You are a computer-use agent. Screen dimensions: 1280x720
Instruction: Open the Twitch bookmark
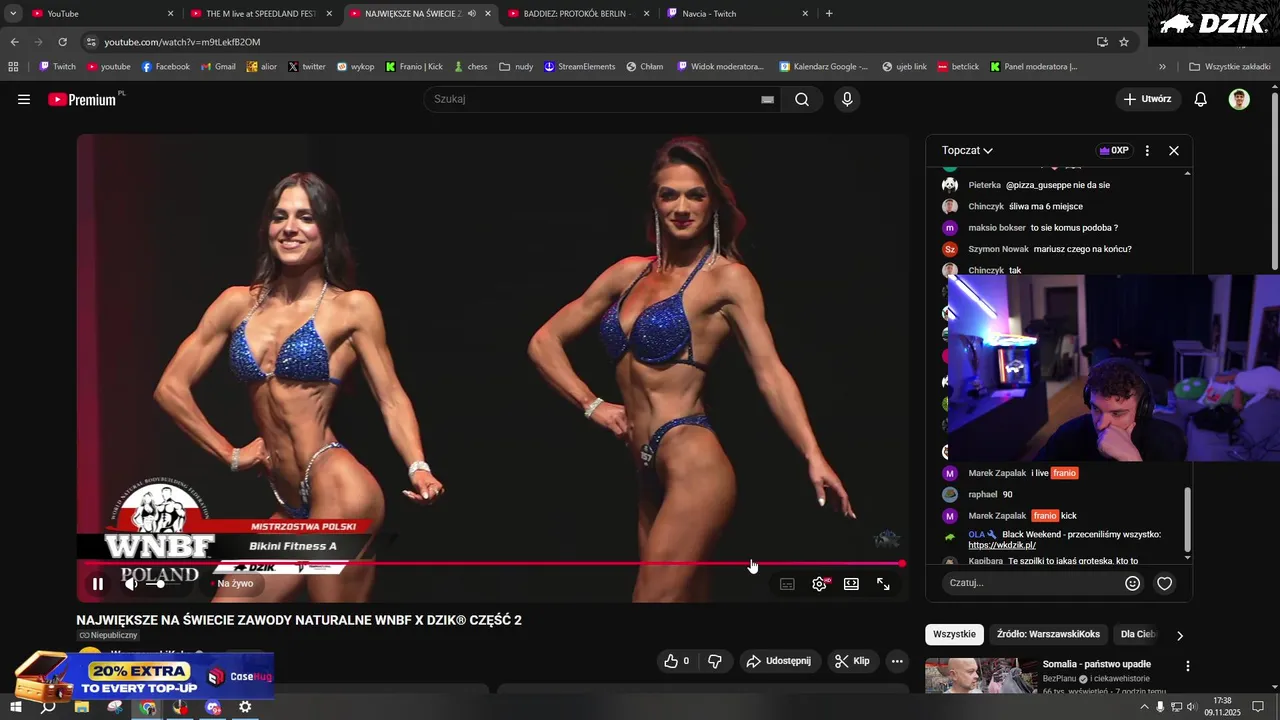coord(57,67)
